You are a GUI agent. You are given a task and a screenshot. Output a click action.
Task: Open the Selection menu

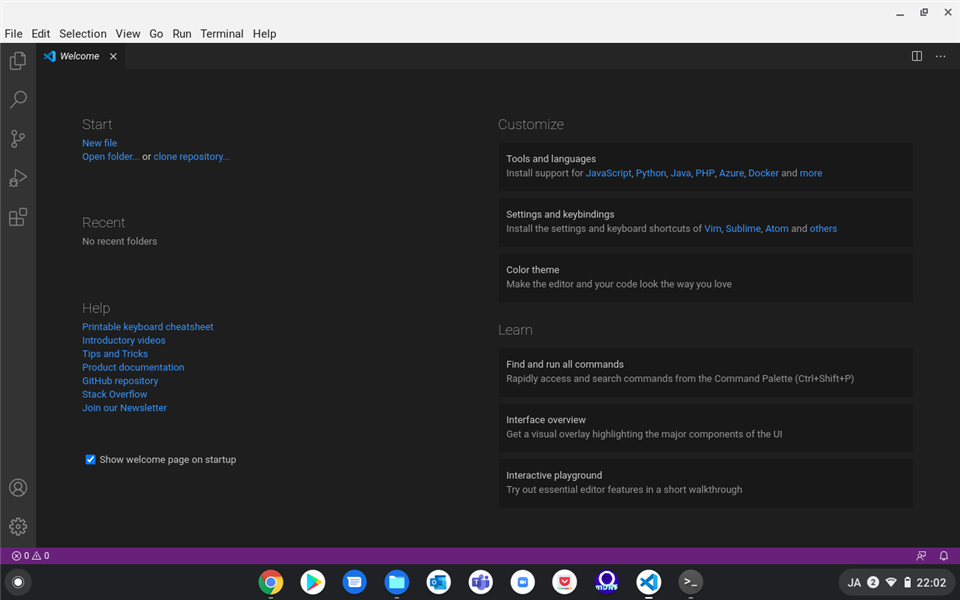(x=83, y=34)
